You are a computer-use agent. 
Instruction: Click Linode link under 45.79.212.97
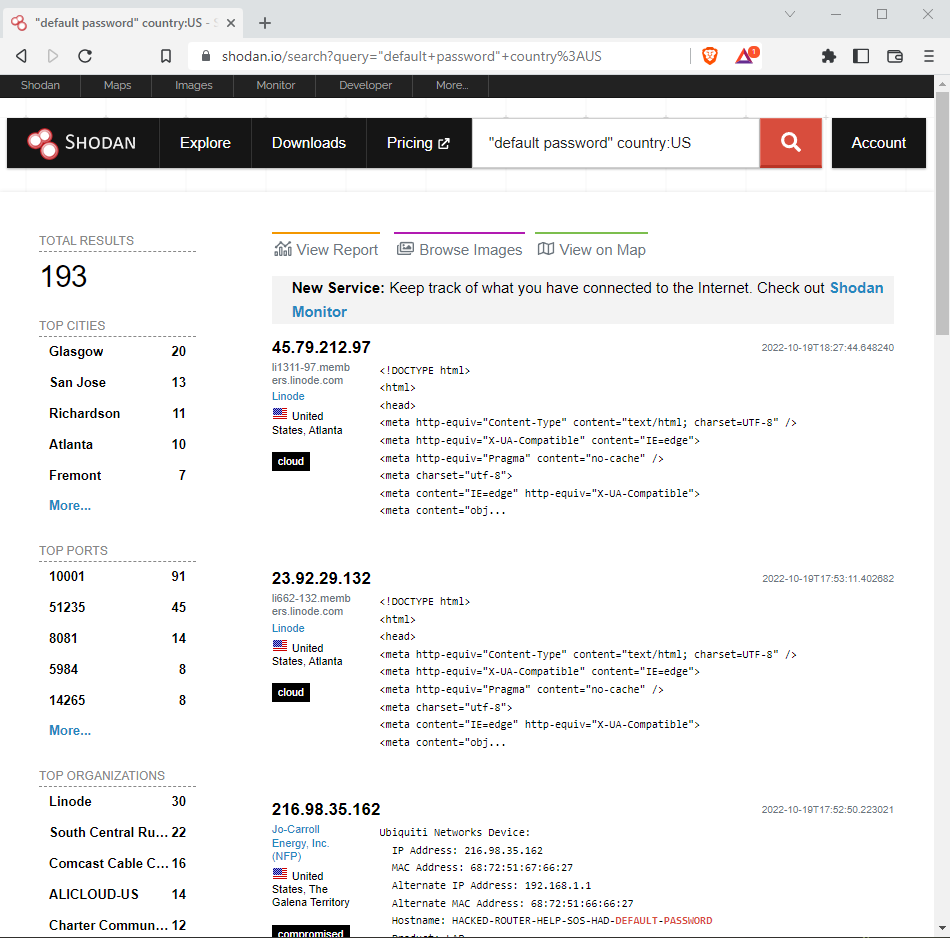pos(288,396)
